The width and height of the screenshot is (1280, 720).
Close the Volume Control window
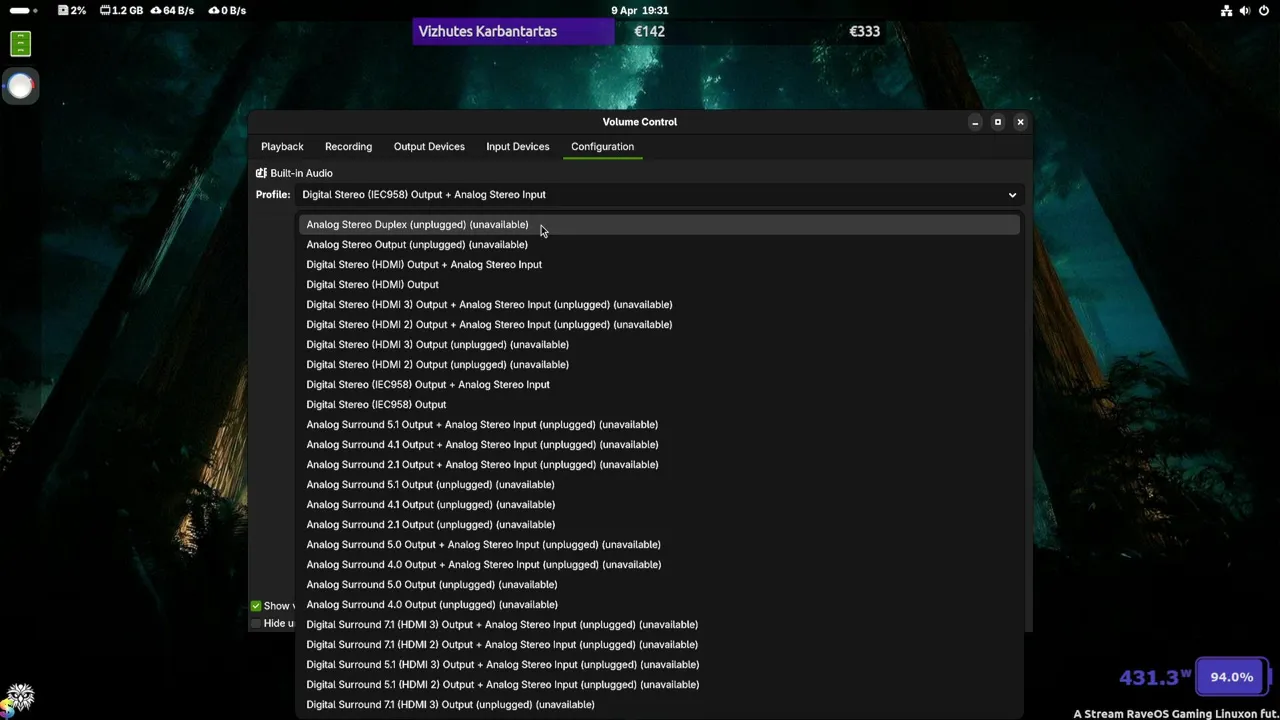pyautogui.click(x=1020, y=122)
